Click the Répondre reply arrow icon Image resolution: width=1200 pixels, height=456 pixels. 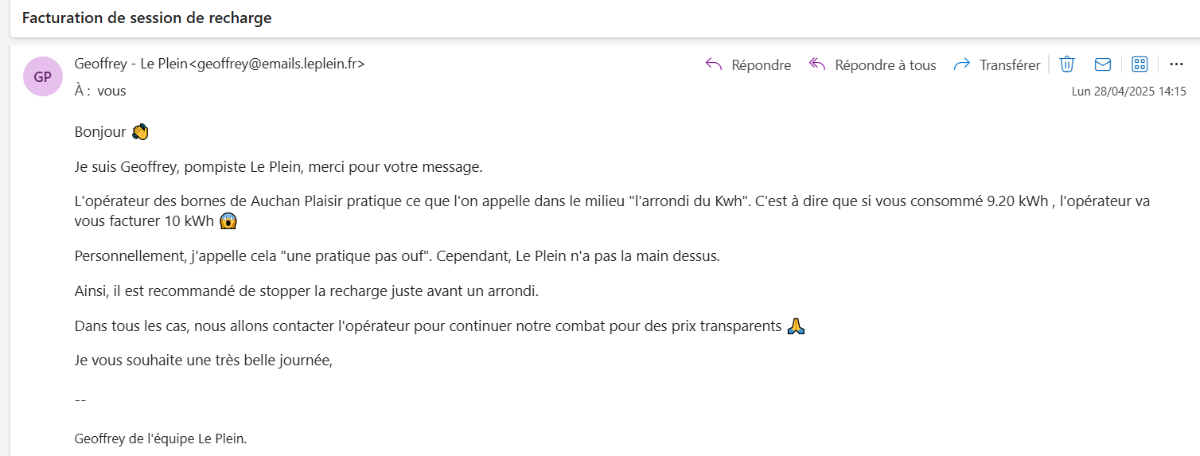pos(714,64)
